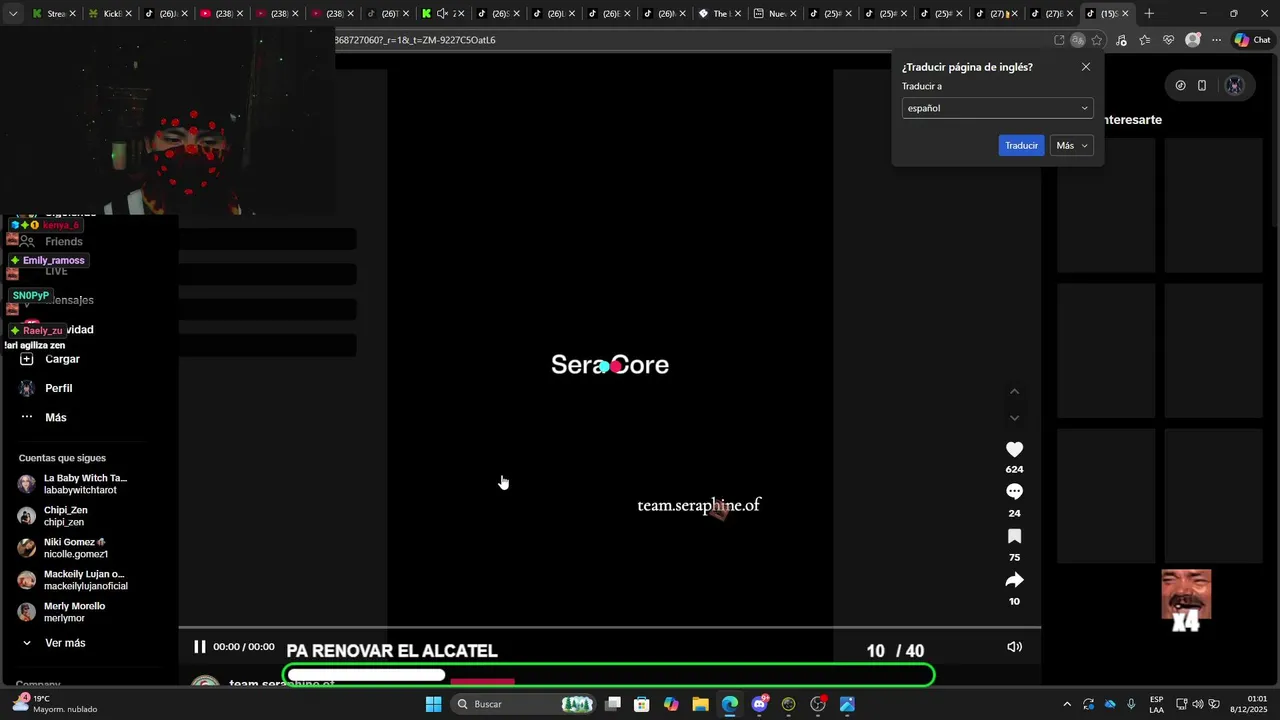Go to previous video with up chevron
Screen dimensions: 1280x720
click(1014, 391)
